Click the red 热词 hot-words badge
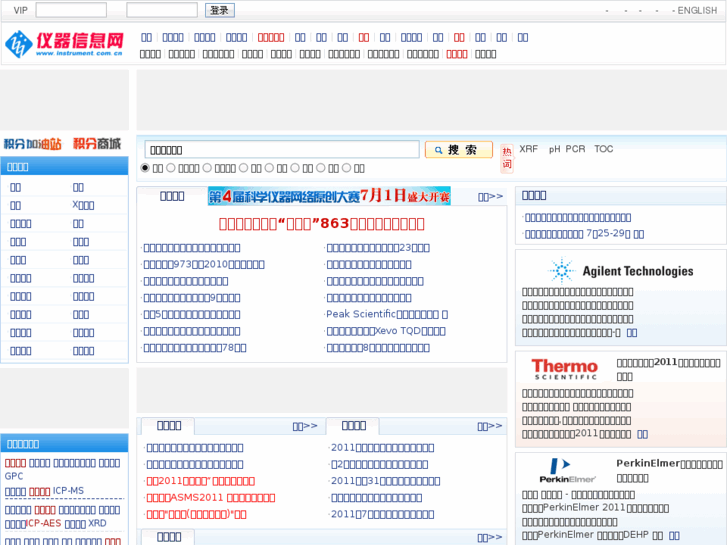This screenshot has height=545, width=727. [x=507, y=158]
